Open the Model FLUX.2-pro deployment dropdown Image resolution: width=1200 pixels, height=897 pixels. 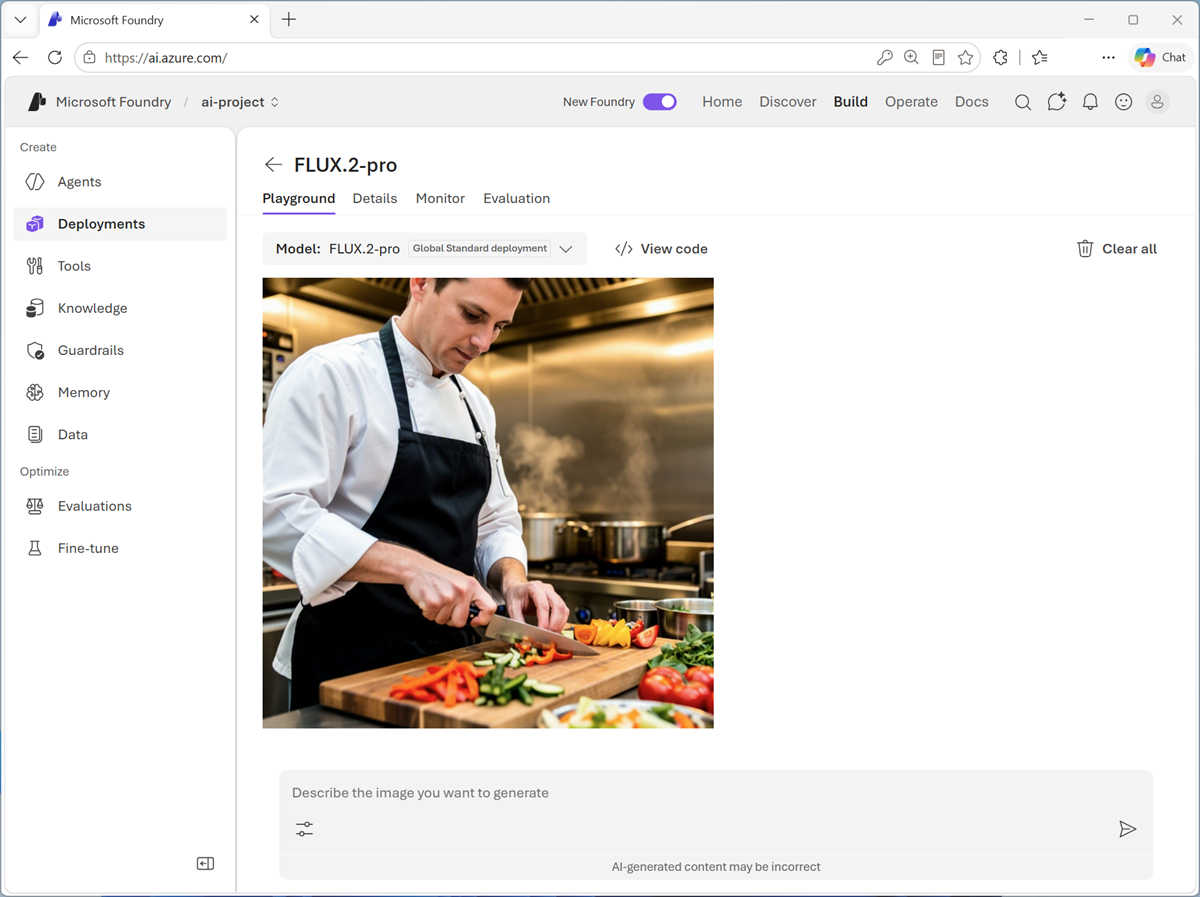tap(425, 249)
